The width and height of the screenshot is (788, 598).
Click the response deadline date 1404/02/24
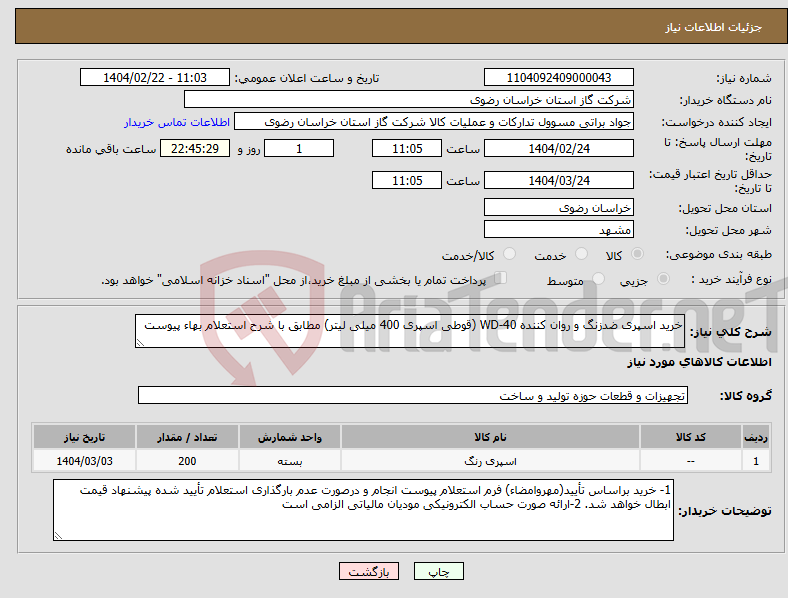click(x=559, y=148)
